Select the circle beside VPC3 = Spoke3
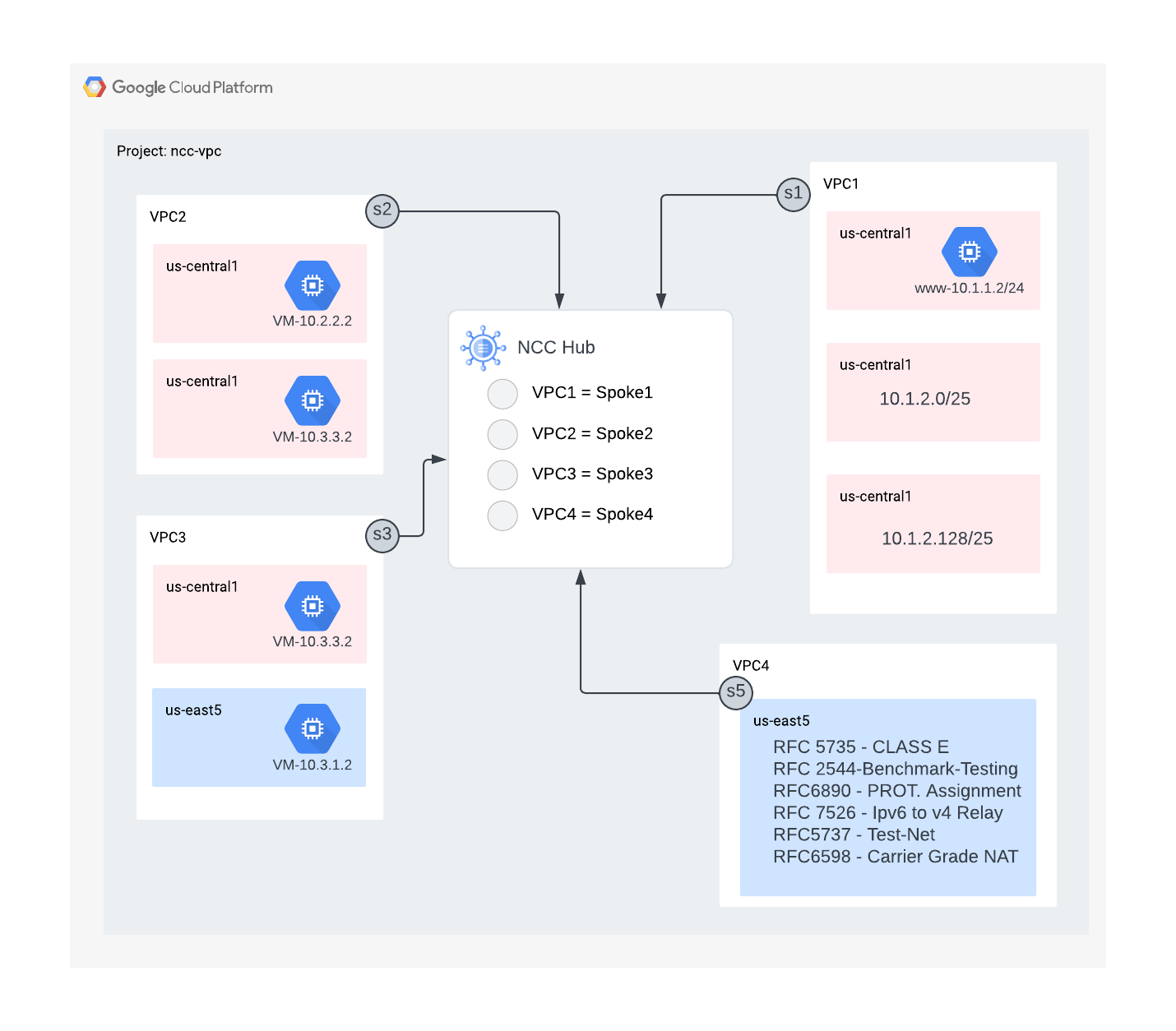1176x1031 pixels. tap(502, 474)
